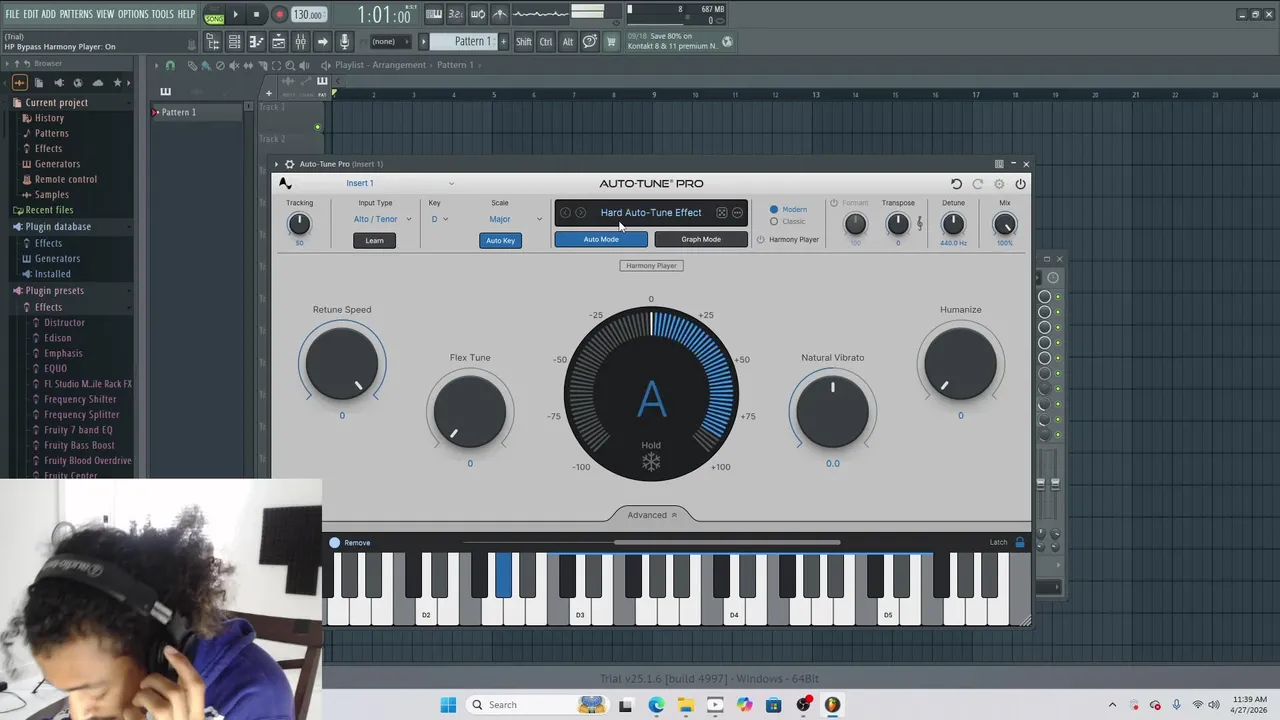The width and height of the screenshot is (1280, 720).
Task: Select Fruity 7 band EQ preset
Action: [x=78, y=430]
